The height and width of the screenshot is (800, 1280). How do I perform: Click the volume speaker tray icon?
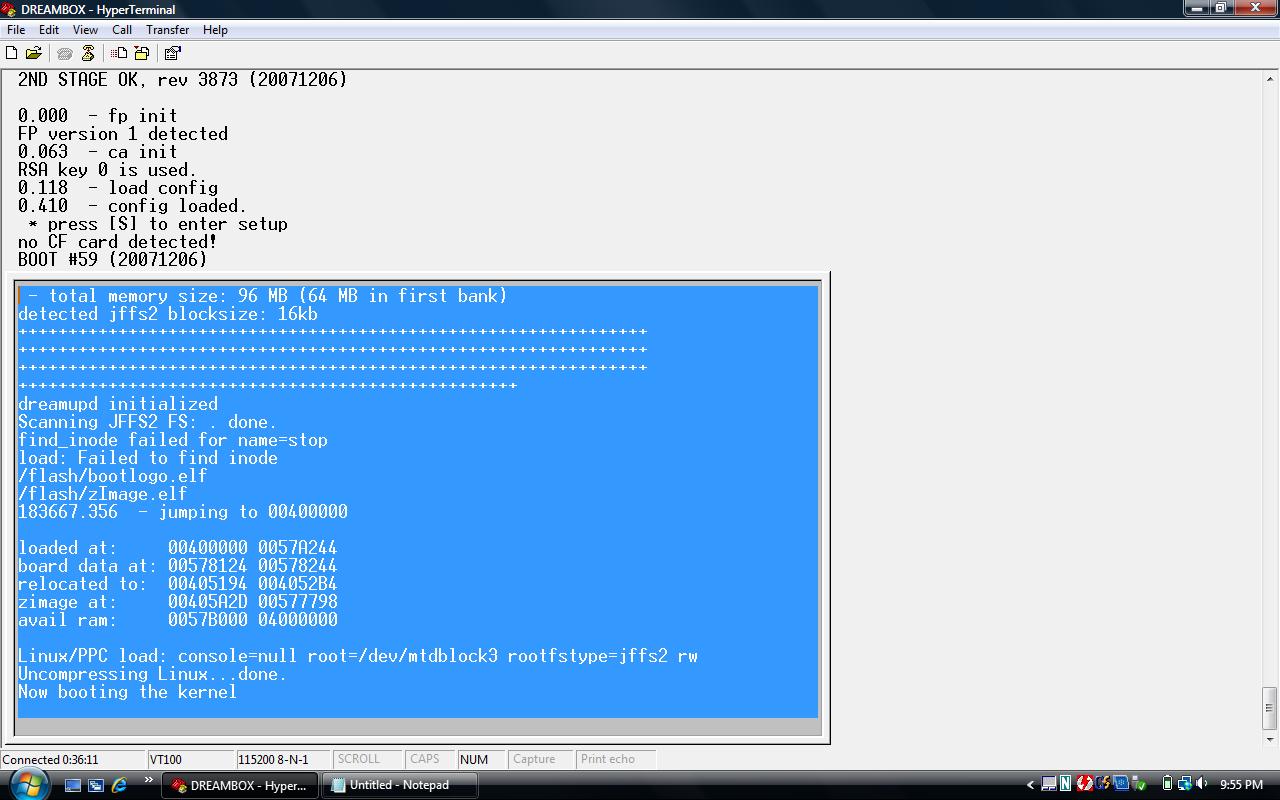[x=1202, y=784]
